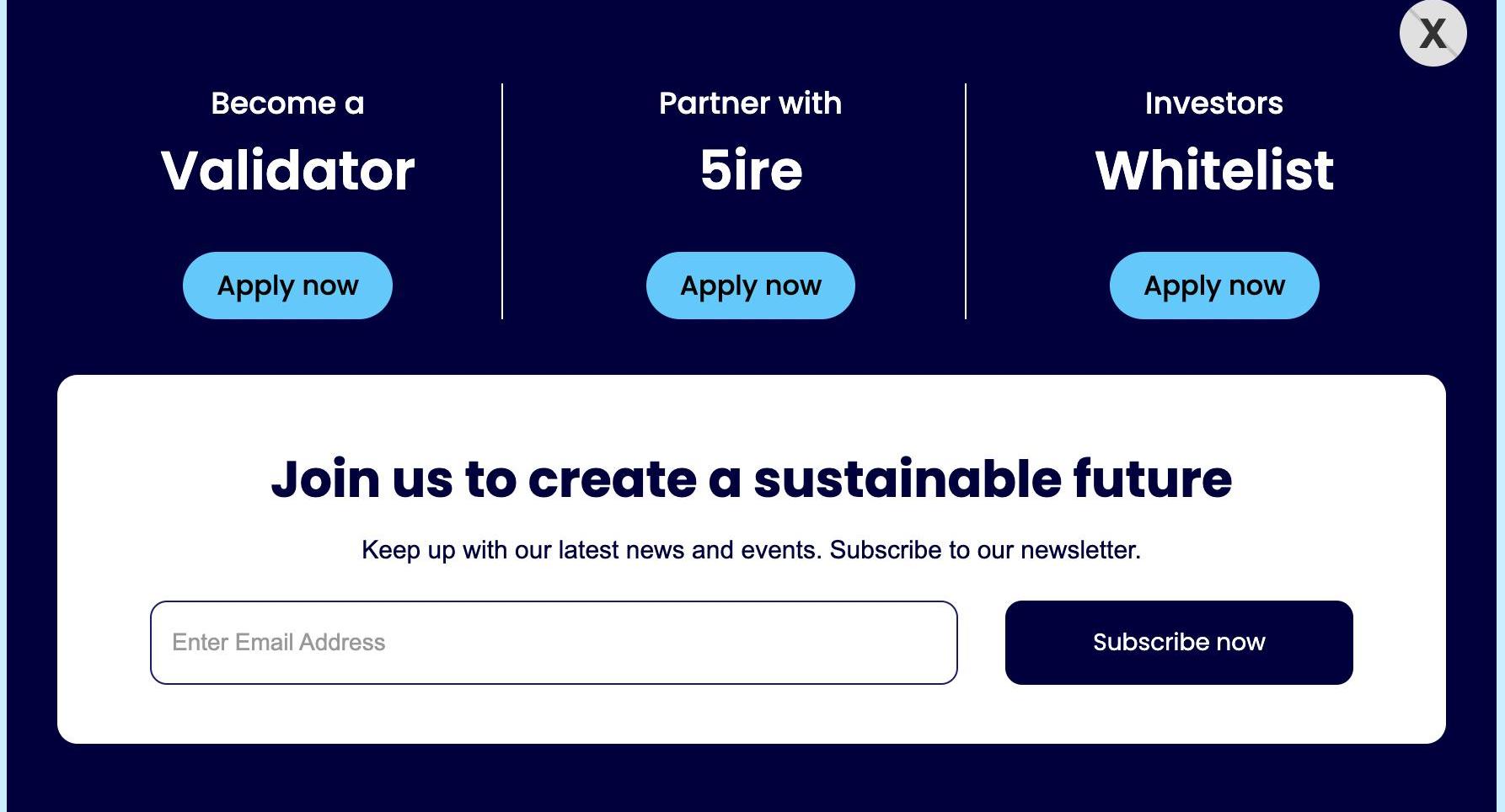The width and height of the screenshot is (1505, 812).
Task: Click the Whitelist heading text
Action: click(1213, 170)
